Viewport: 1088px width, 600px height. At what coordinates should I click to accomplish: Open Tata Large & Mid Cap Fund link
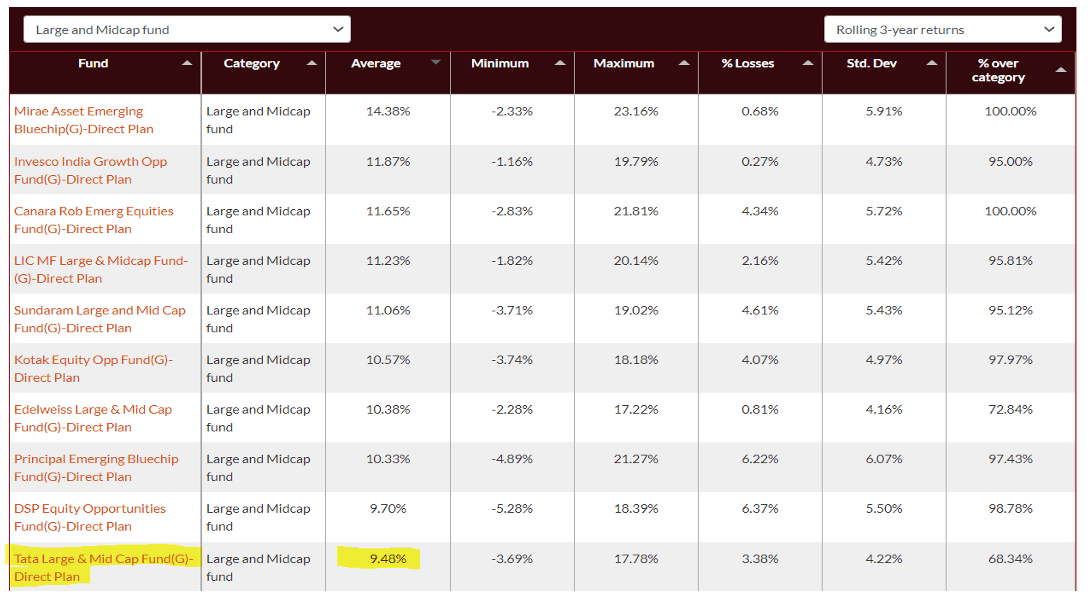pyautogui.click(x=103, y=567)
